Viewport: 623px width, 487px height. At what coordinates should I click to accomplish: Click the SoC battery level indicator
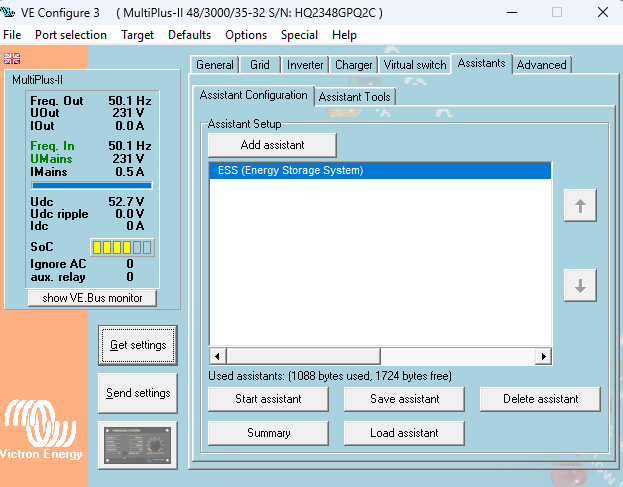(122, 247)
